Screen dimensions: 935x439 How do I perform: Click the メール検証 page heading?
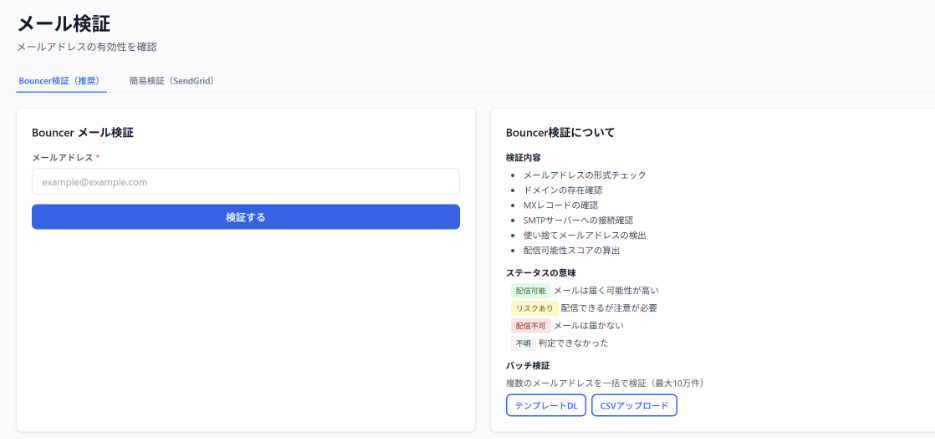coord(64,23)
